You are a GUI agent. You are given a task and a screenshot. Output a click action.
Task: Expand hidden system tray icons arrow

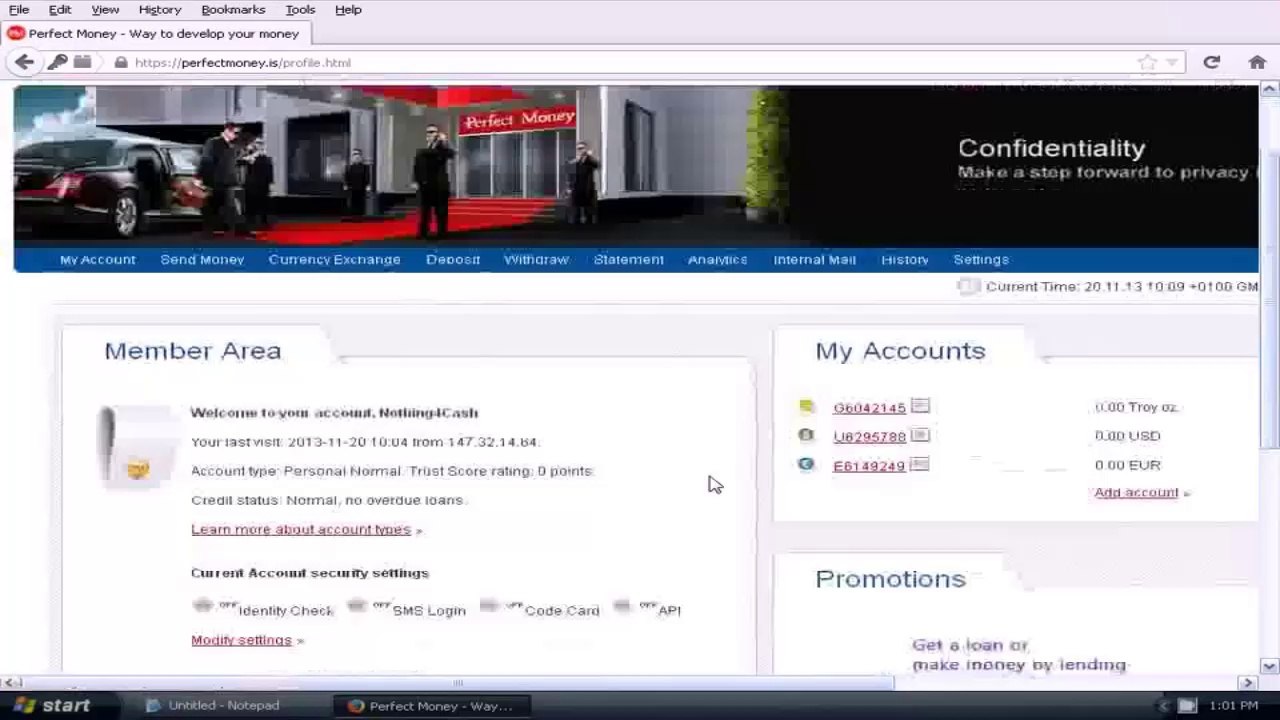[x=1163, y=705]
